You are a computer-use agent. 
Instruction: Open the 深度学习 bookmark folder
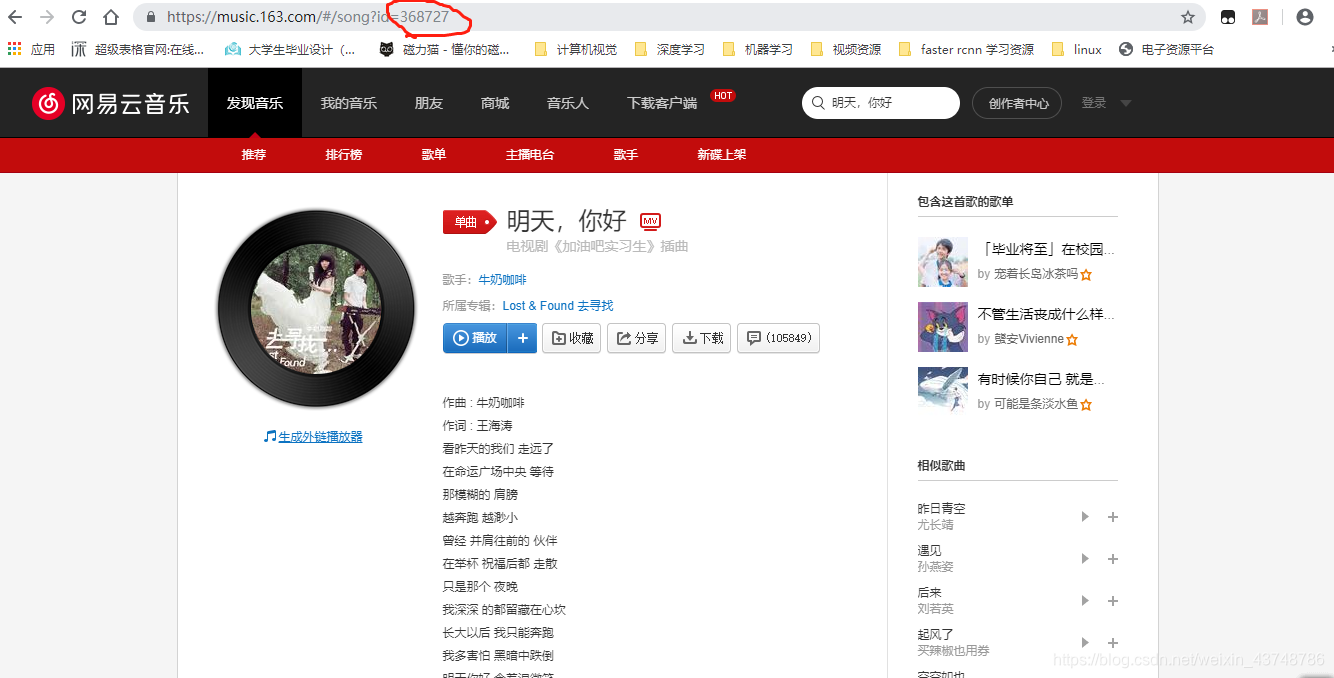tap(670, 49)
